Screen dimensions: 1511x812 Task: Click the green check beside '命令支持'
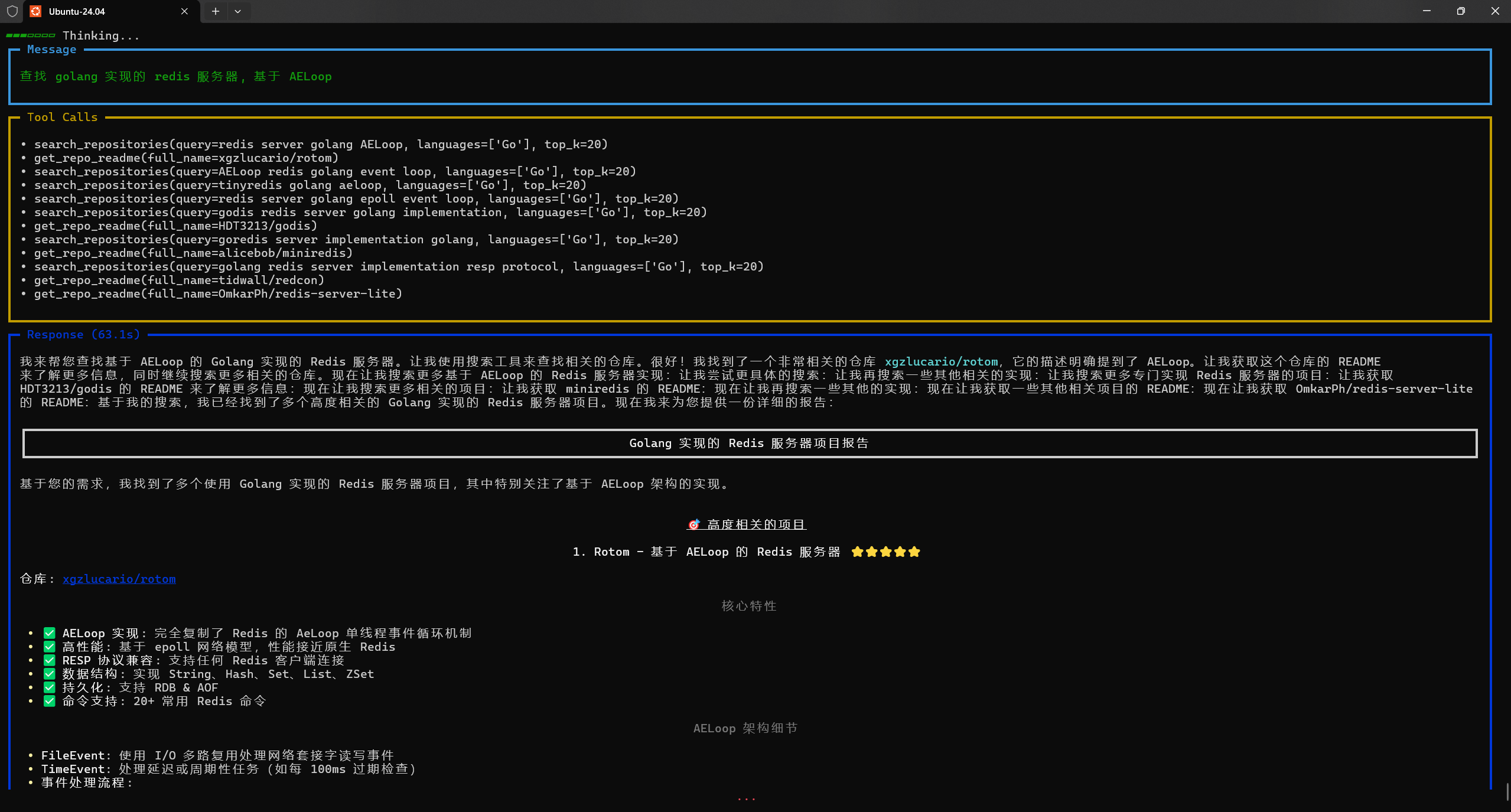[x=50, y=702]
